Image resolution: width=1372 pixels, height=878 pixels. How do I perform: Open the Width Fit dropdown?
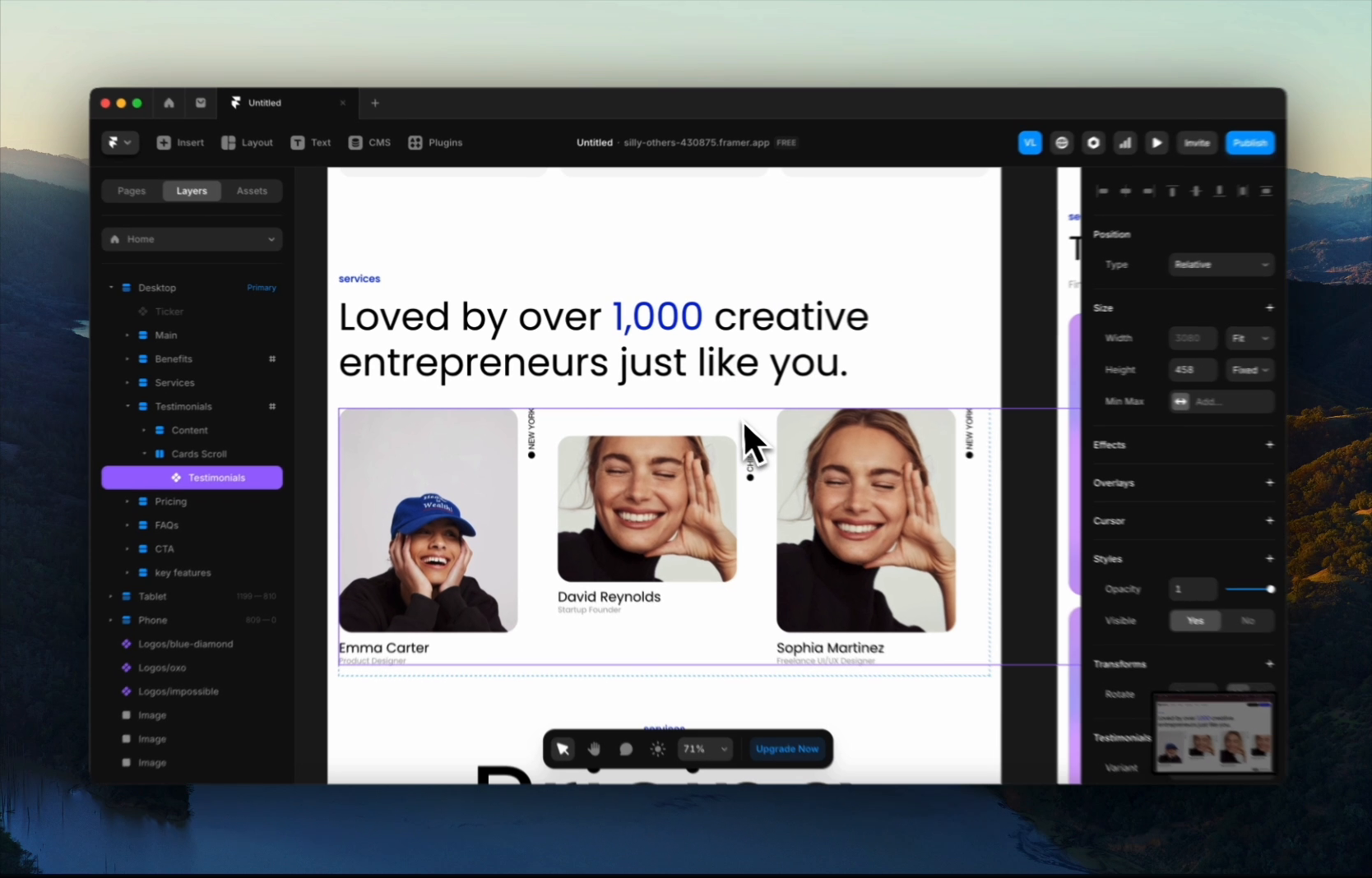1249,338
